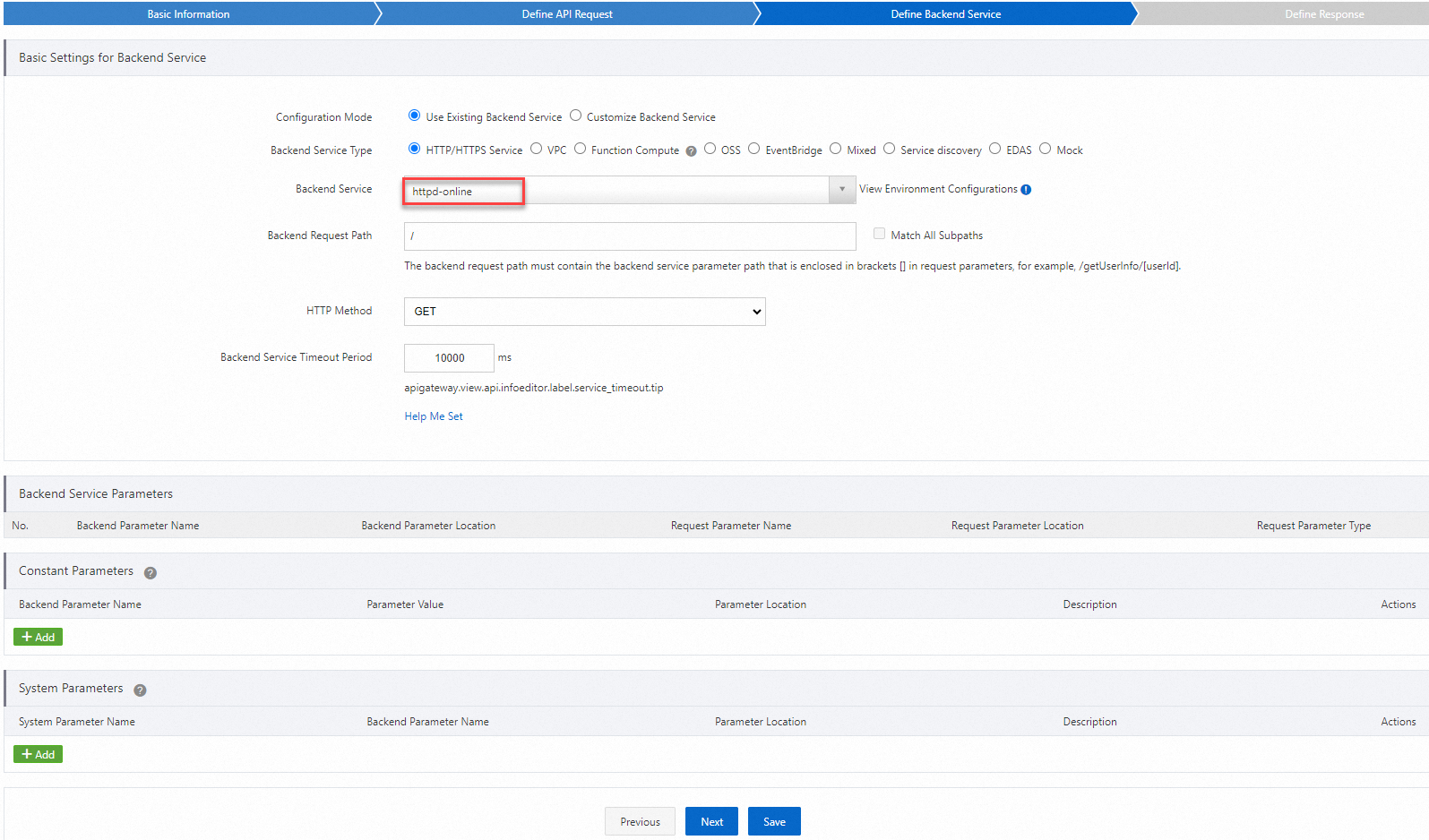Choose Mixed backend service type
Image resolution: width=1429 pixels, height=840 pixels.
835,149
